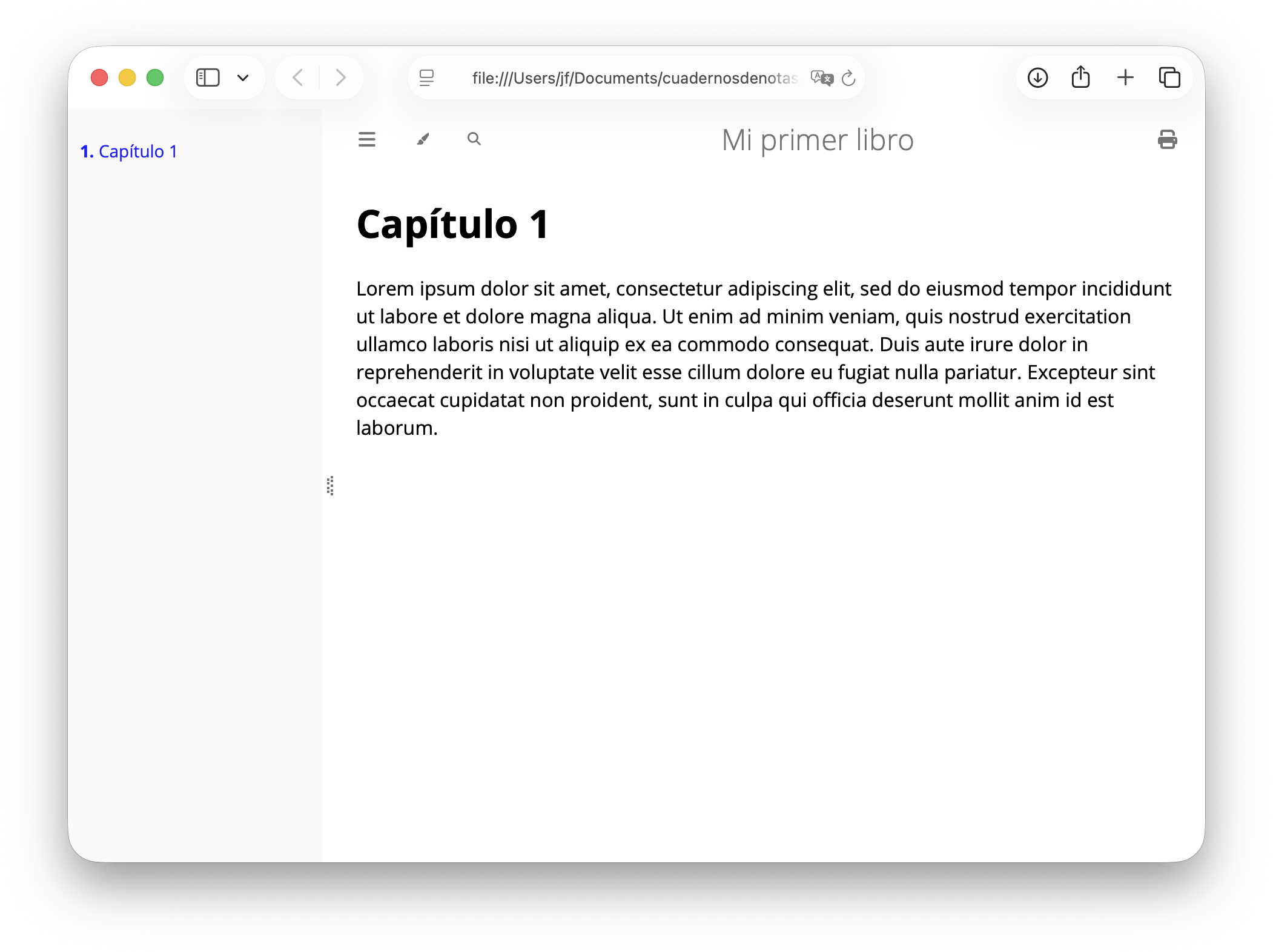Show downloads with the download icon
The width and height of the screenshot is (1273, 952).
pyautogui.click(x=1037, y=78)
